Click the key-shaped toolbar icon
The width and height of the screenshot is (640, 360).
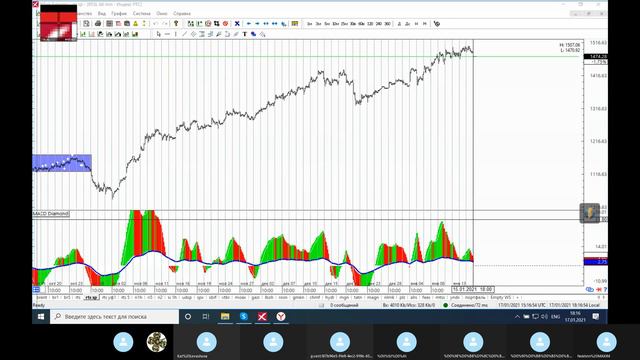click(x=176, y=24)
